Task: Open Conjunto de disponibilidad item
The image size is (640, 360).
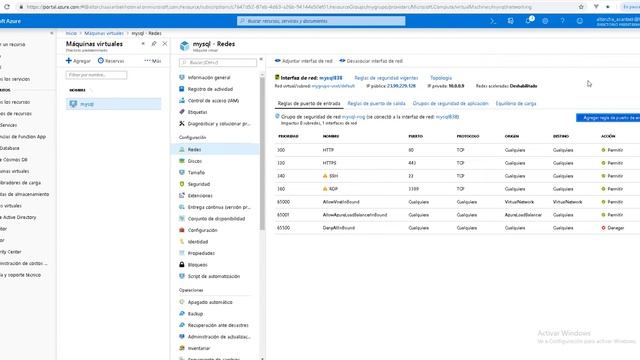Action: click(215, 219)
